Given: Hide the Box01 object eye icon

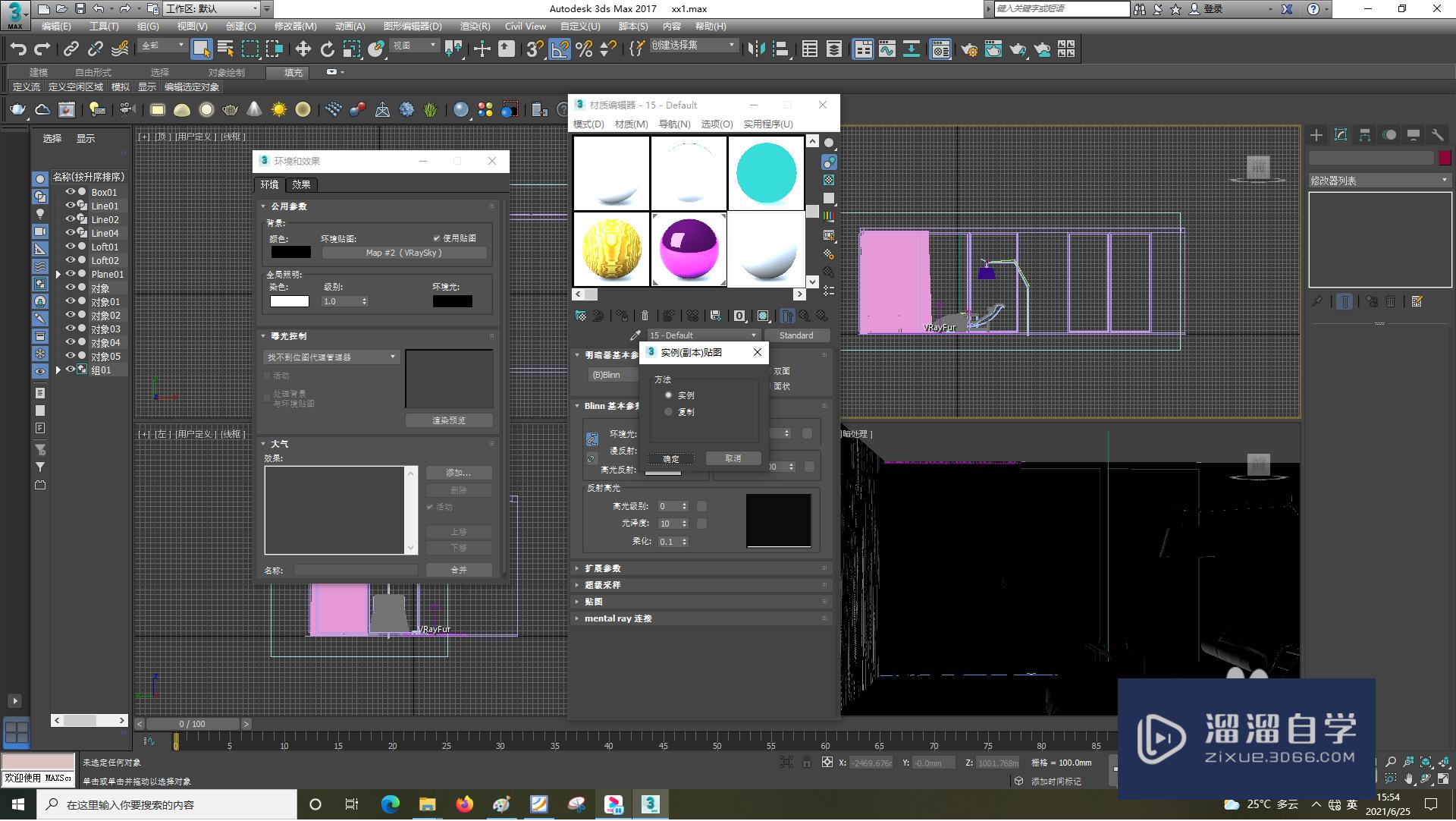Looking at the screenshot, I should click(71, 192).
